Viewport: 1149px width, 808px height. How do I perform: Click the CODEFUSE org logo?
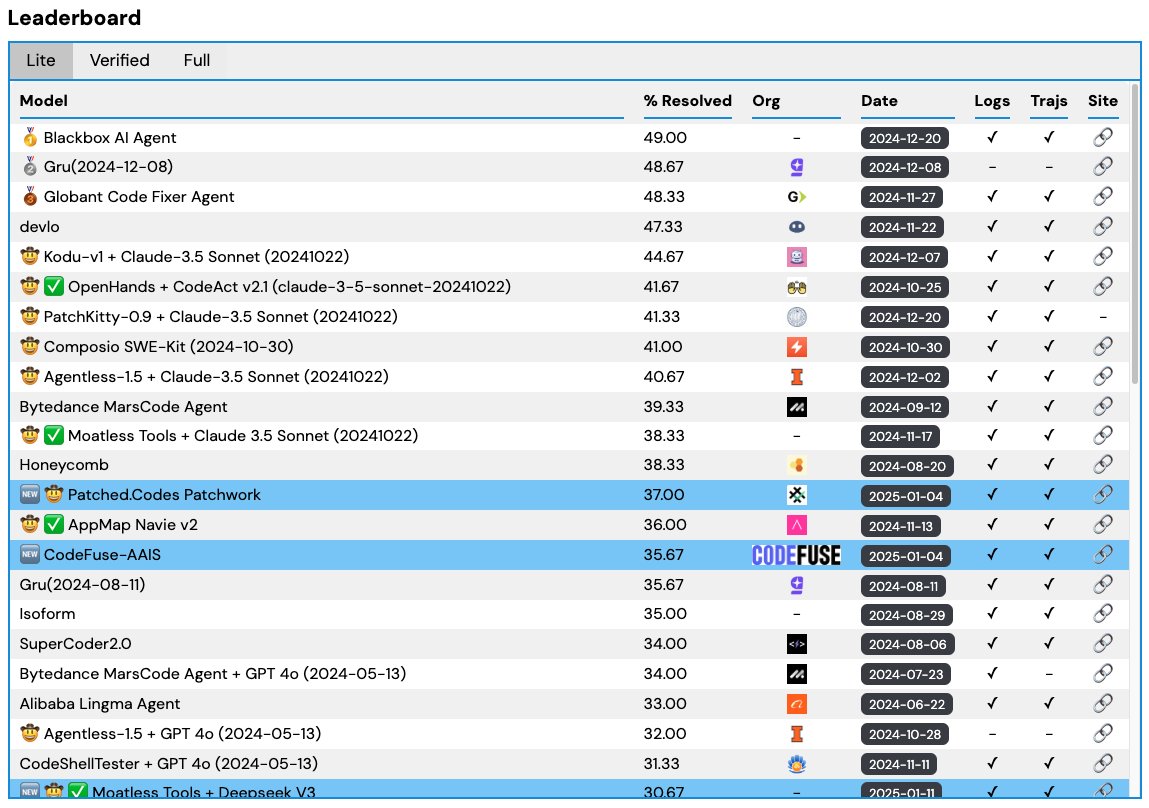pos(797,555)
